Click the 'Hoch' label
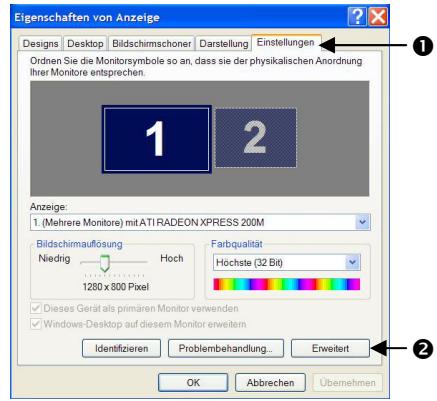437x401 pixels. tap(172, 258)
